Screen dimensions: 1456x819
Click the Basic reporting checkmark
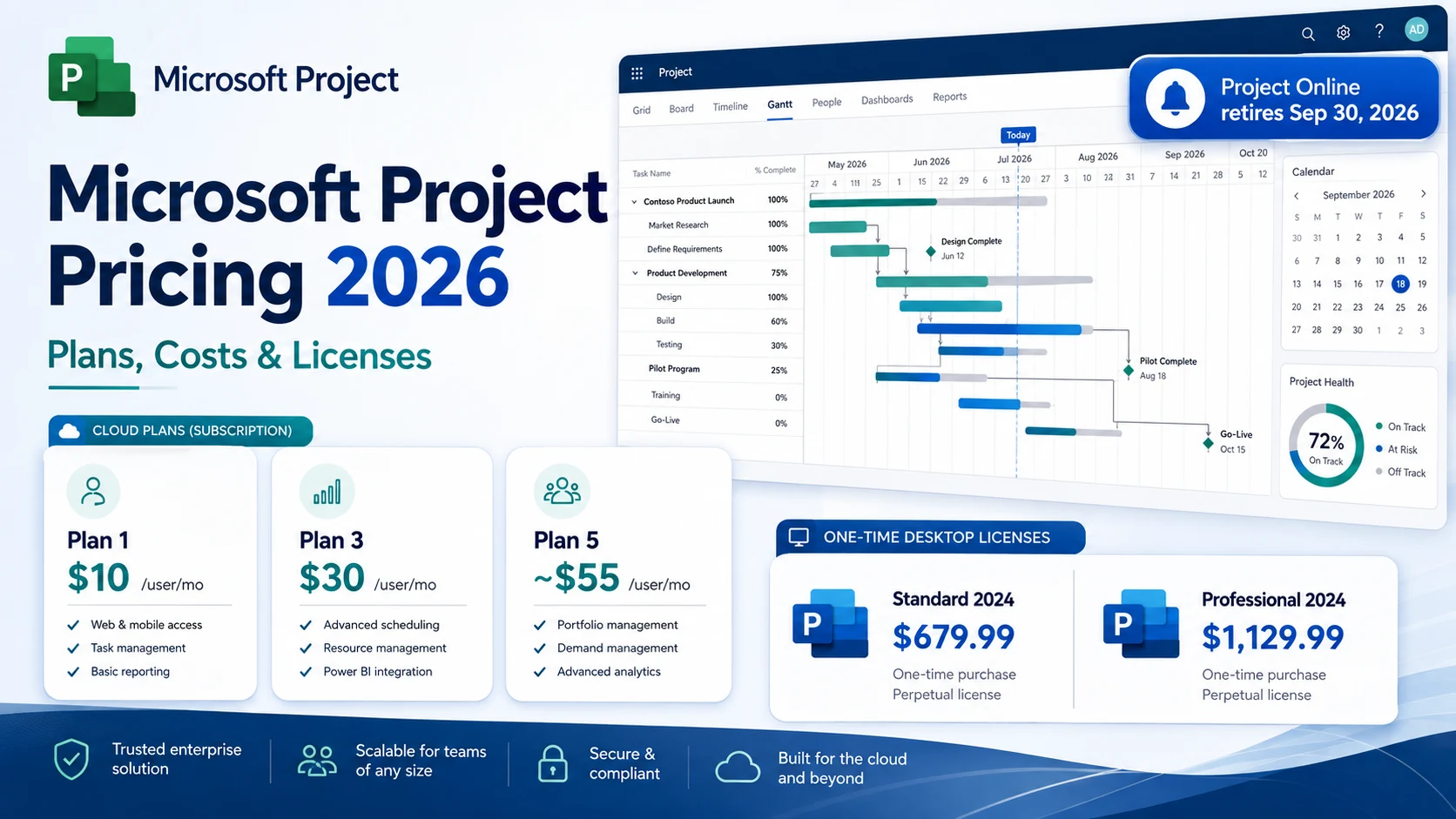pyautogui.click(x=73, y=672)
